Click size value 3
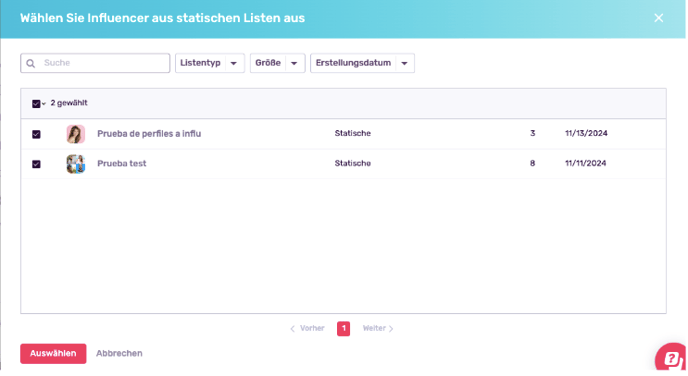Viewport: 688px width, 376px height. tap(533, 133)
